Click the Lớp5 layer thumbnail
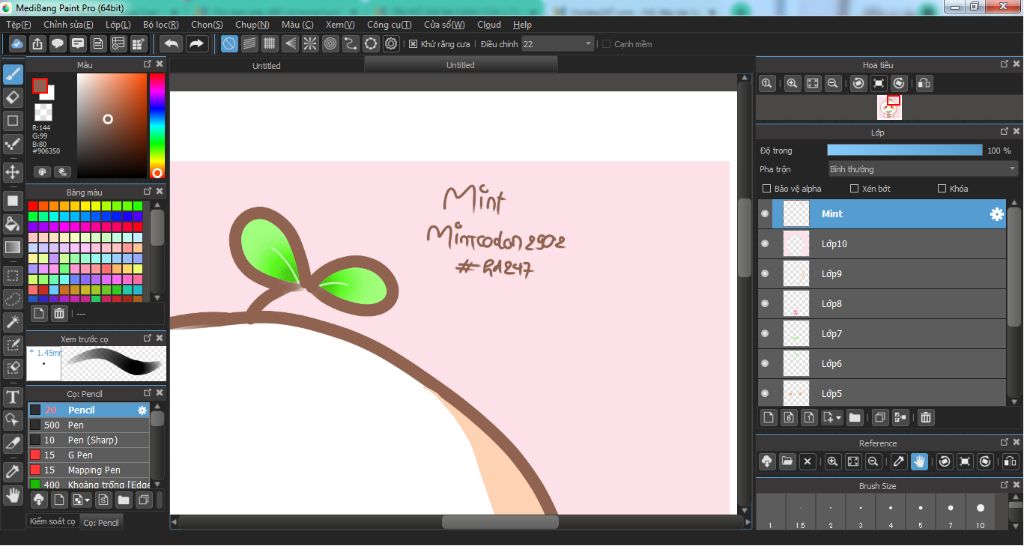Screen dimensions: 1024x546 (x=796, y=394)
